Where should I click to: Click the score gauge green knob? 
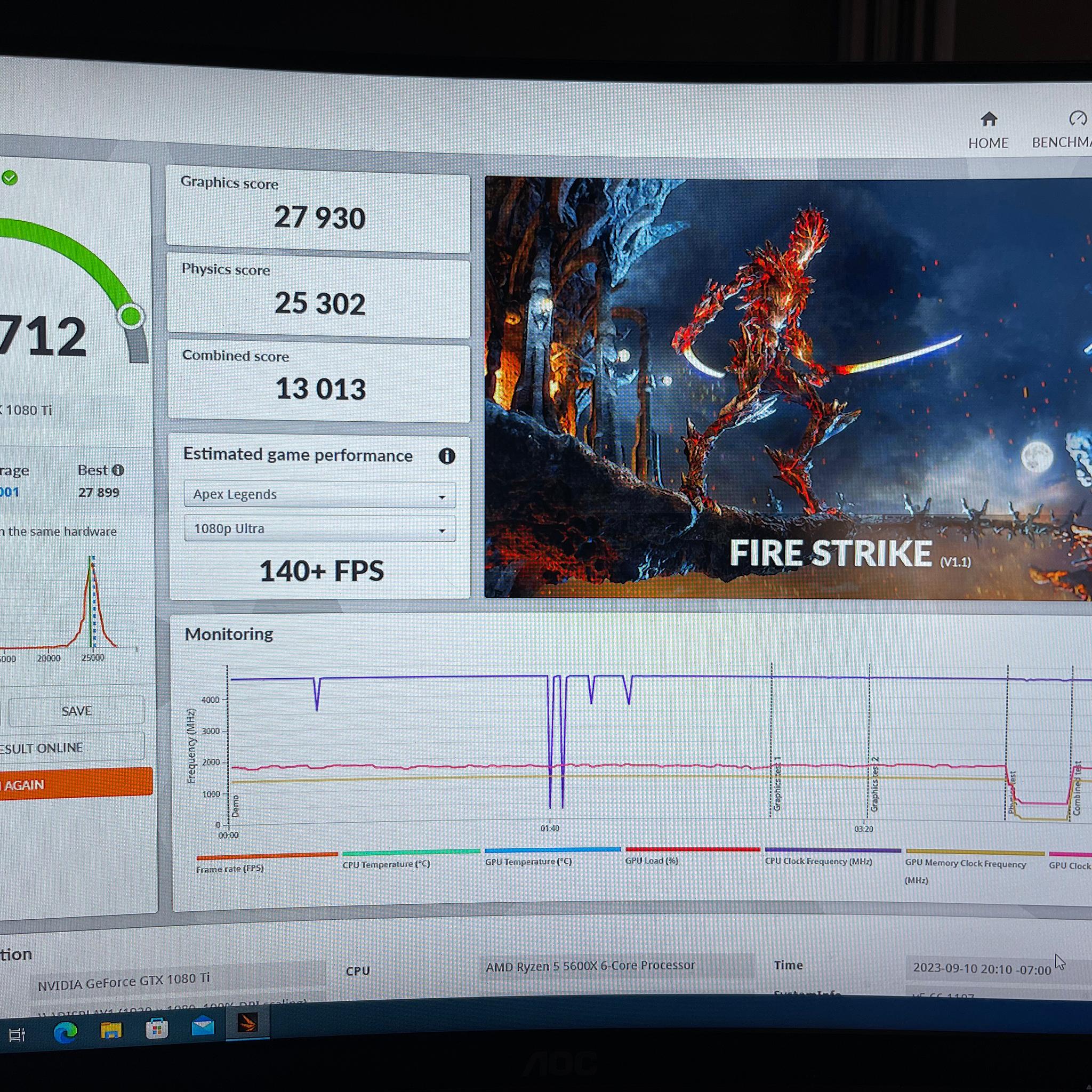[x=131, y=316]
